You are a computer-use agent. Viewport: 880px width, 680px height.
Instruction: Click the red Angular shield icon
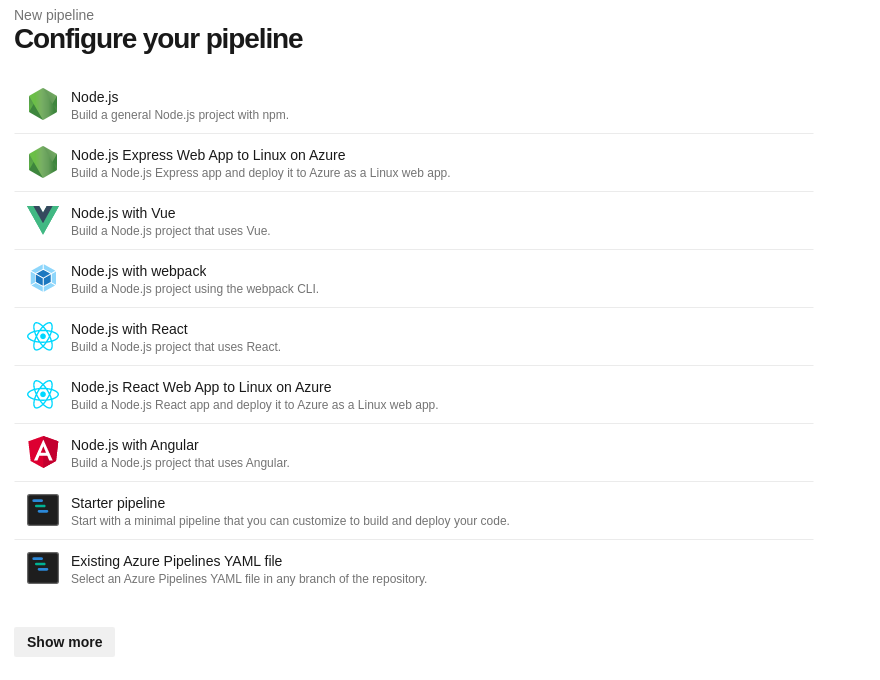point(43,452)
